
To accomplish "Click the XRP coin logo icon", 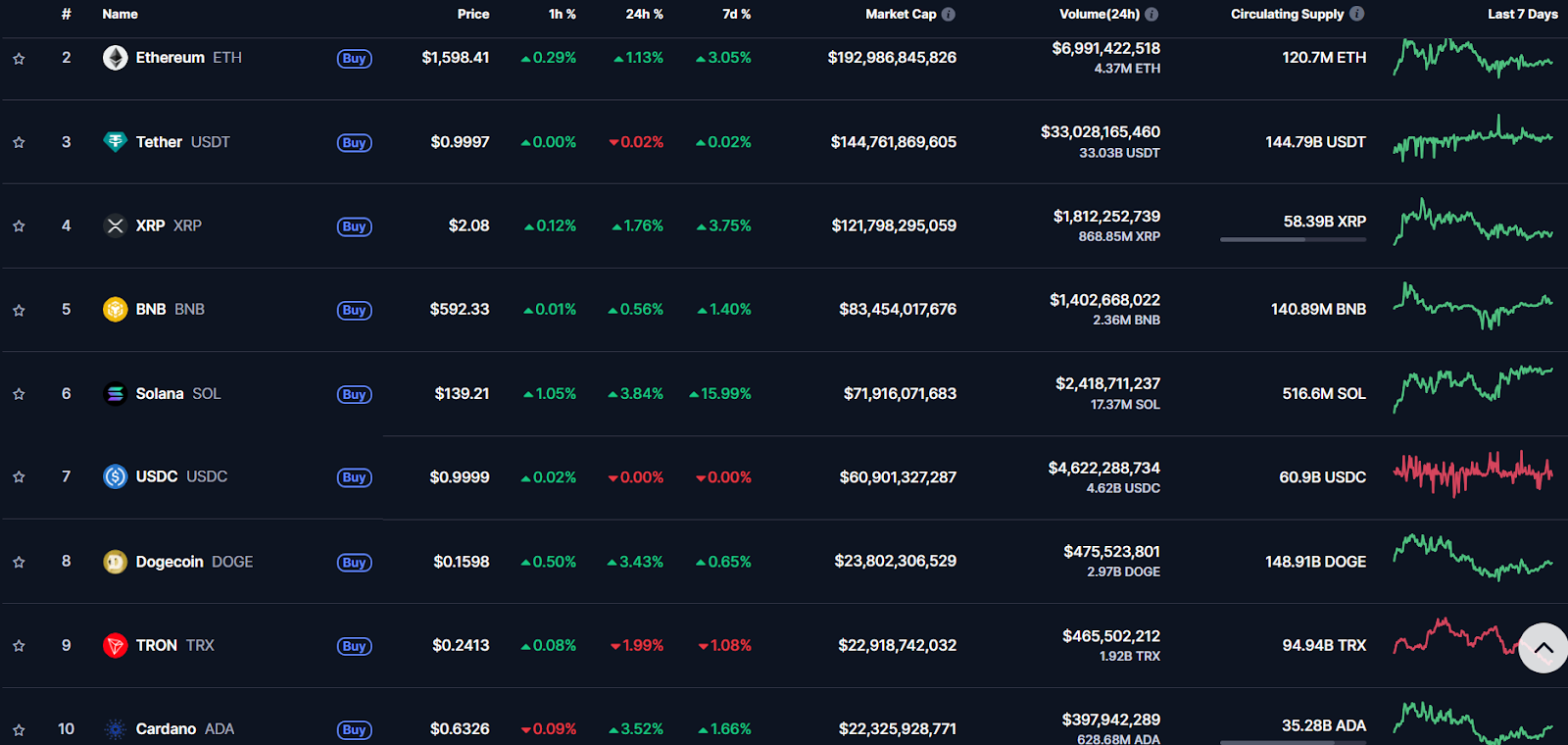I will 115,225.
